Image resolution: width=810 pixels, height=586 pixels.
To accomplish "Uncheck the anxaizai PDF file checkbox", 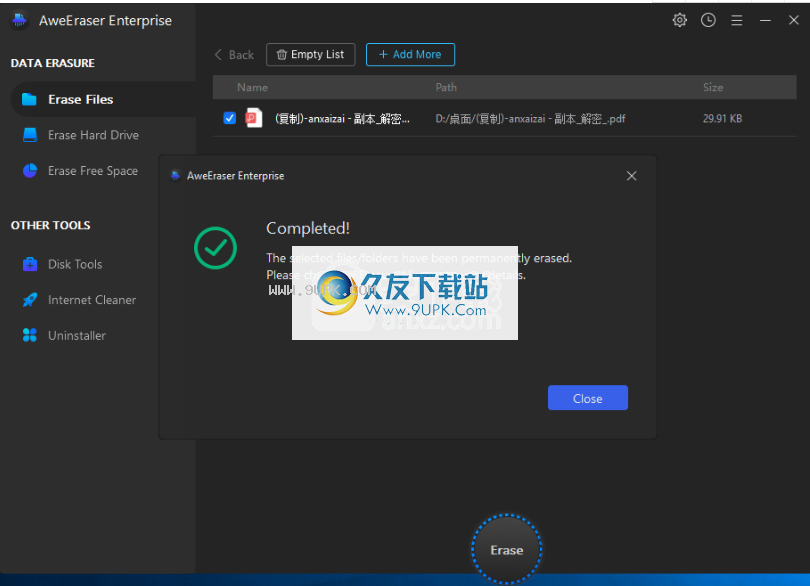I will coord(229,118).
